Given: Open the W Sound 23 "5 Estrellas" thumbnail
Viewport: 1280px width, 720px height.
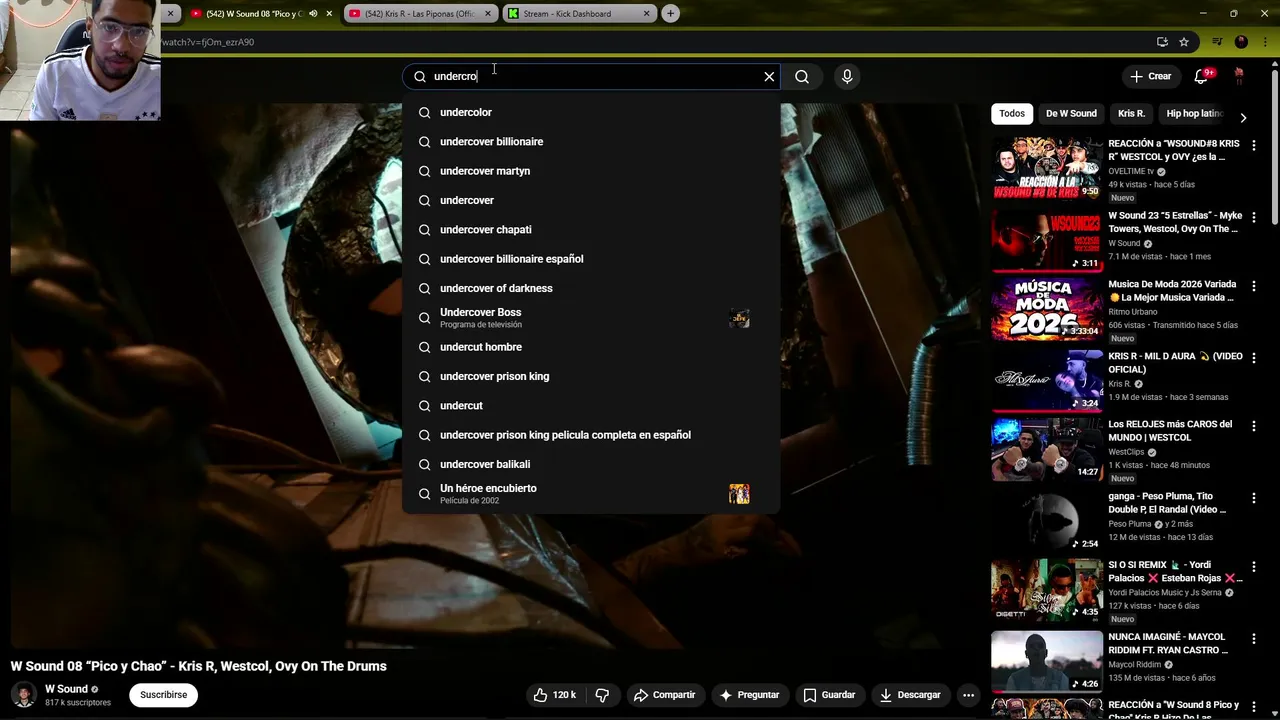Looking at the screenshot, I should pos(1047,240).
